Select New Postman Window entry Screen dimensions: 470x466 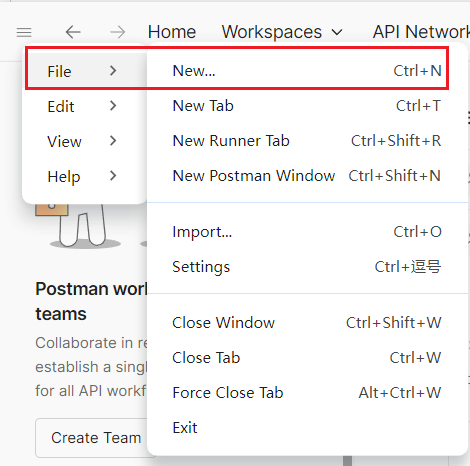pos(307,176)
